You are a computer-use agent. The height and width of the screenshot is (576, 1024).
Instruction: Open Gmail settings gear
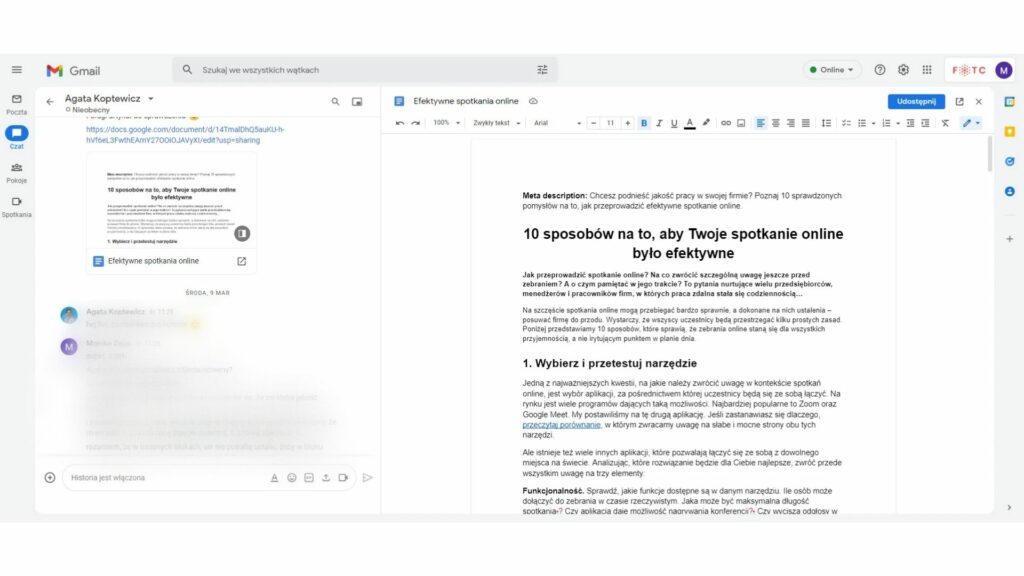[x=903, y=70]
